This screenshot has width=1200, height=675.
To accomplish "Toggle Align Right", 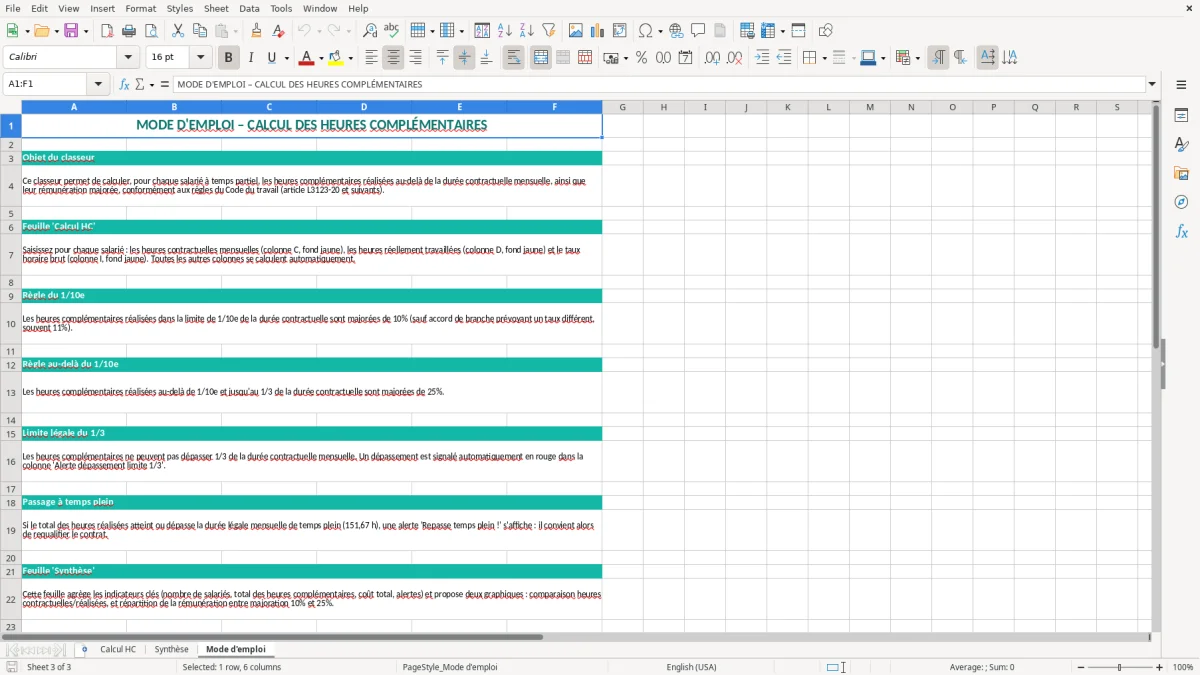I will (415, 58).
